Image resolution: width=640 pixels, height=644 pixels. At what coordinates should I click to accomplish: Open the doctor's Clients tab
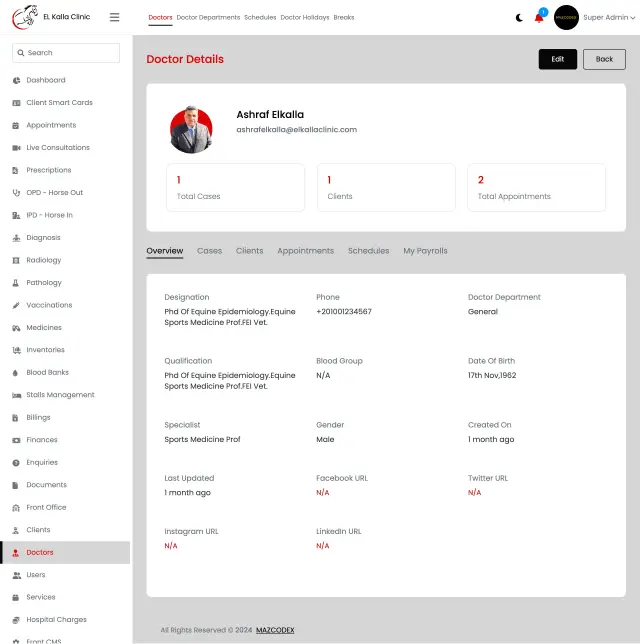249,251
